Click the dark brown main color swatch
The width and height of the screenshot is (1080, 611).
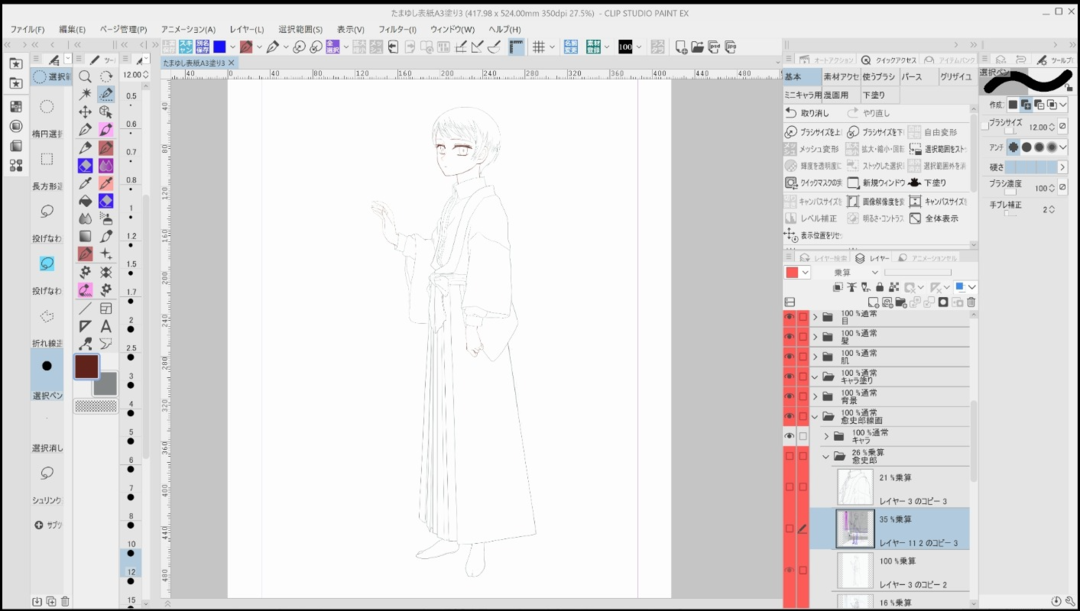point(86,365)
